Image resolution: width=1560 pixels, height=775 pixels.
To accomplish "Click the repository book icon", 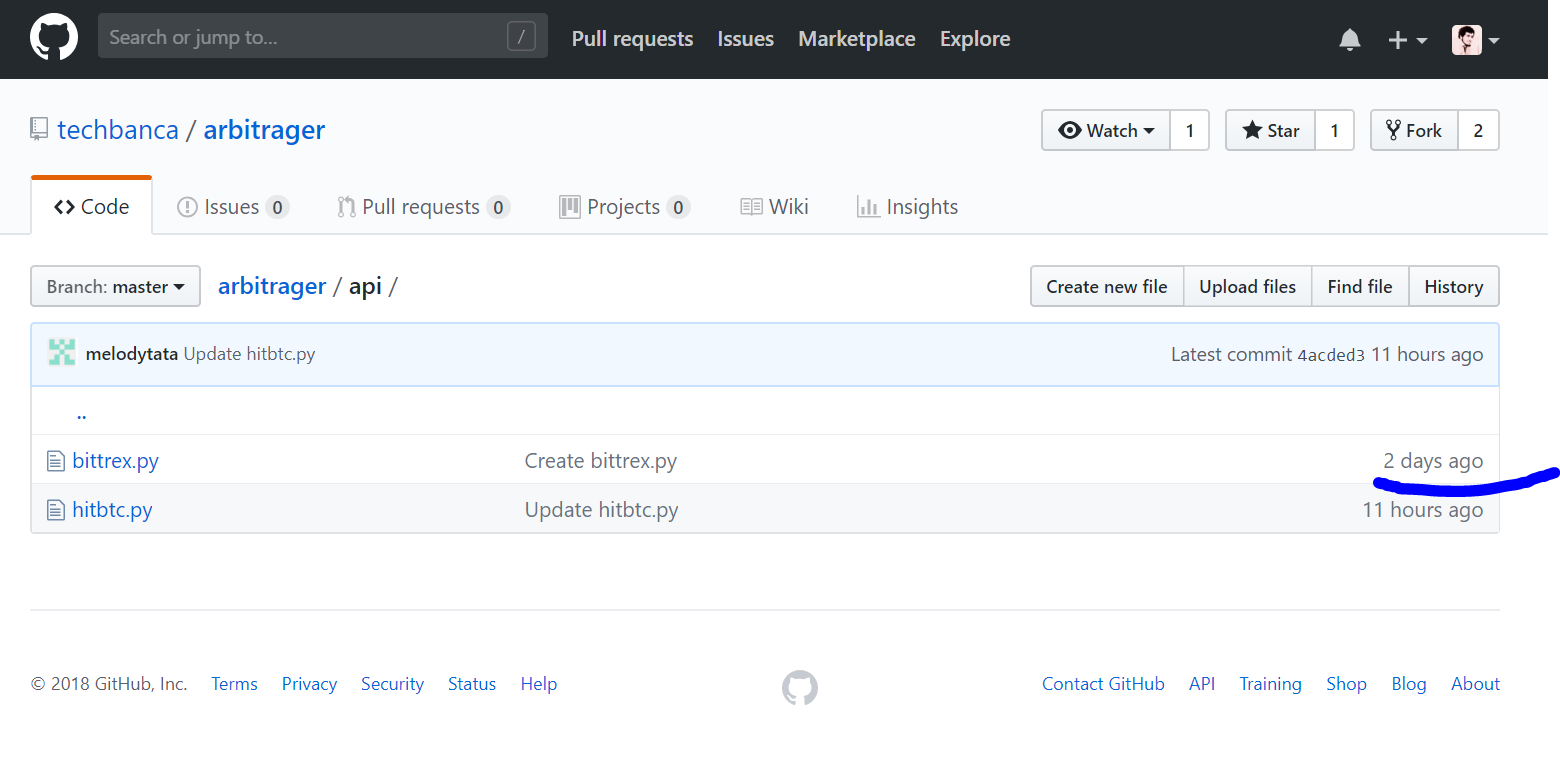I will click(39, 129).
